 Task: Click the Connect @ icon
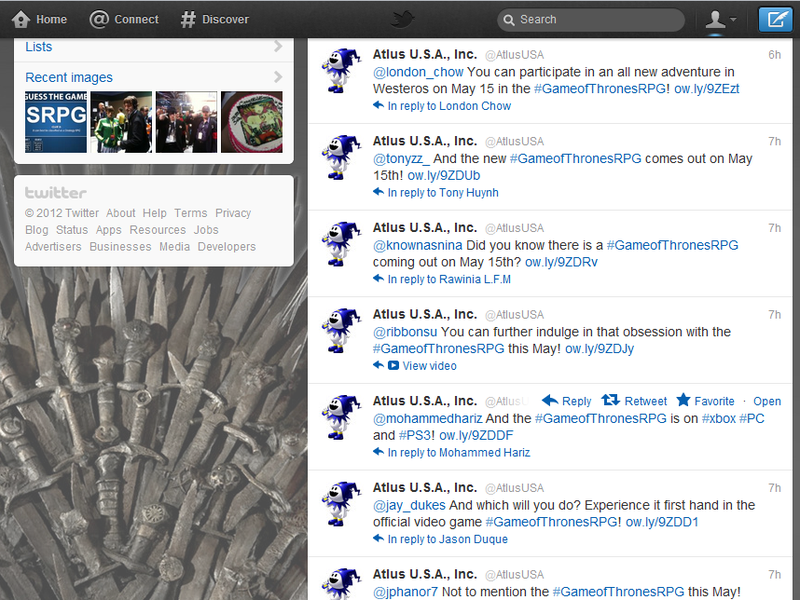click(x=99, y=19)
